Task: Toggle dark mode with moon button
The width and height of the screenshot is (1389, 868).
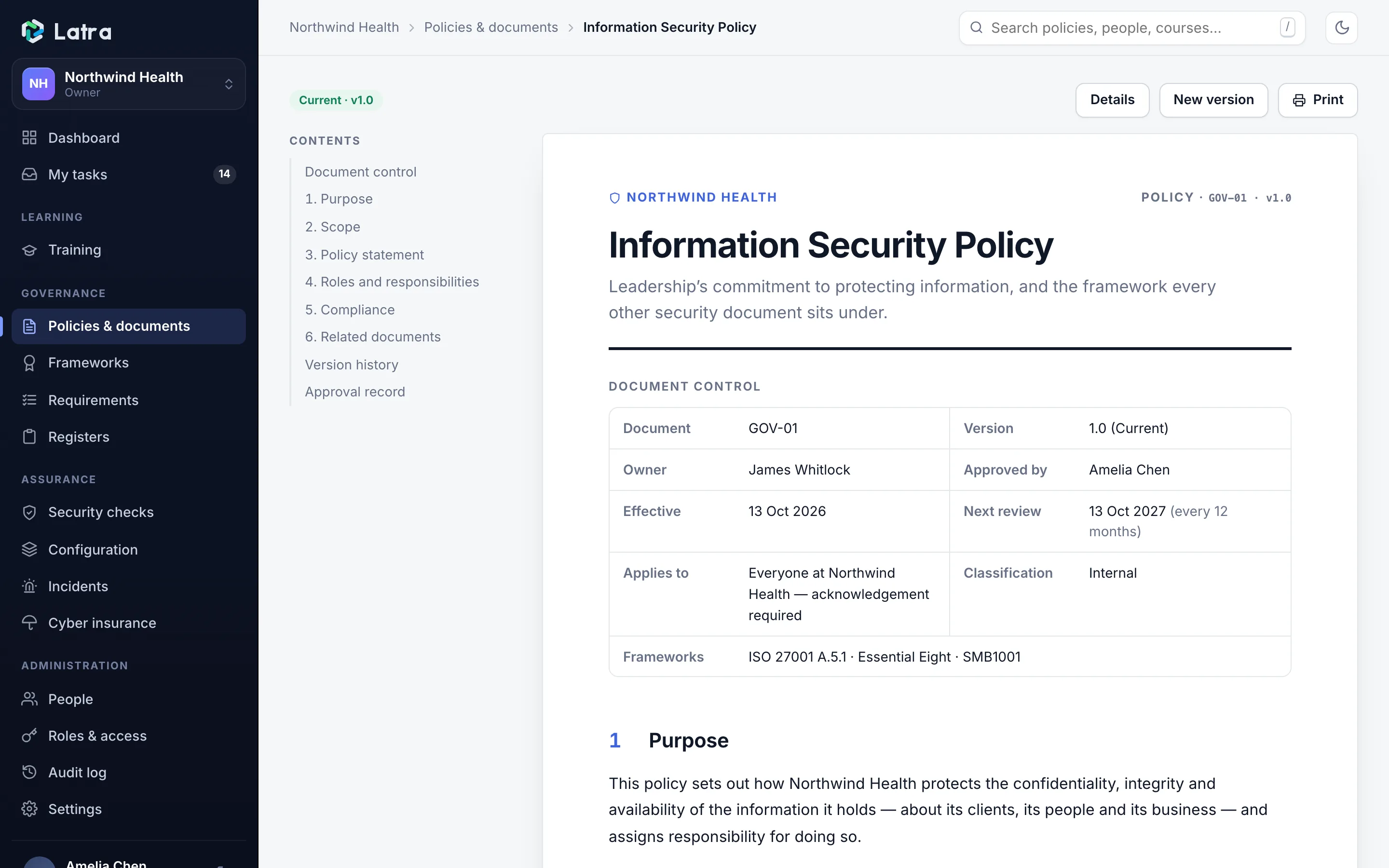Action: click(1341, 27)
